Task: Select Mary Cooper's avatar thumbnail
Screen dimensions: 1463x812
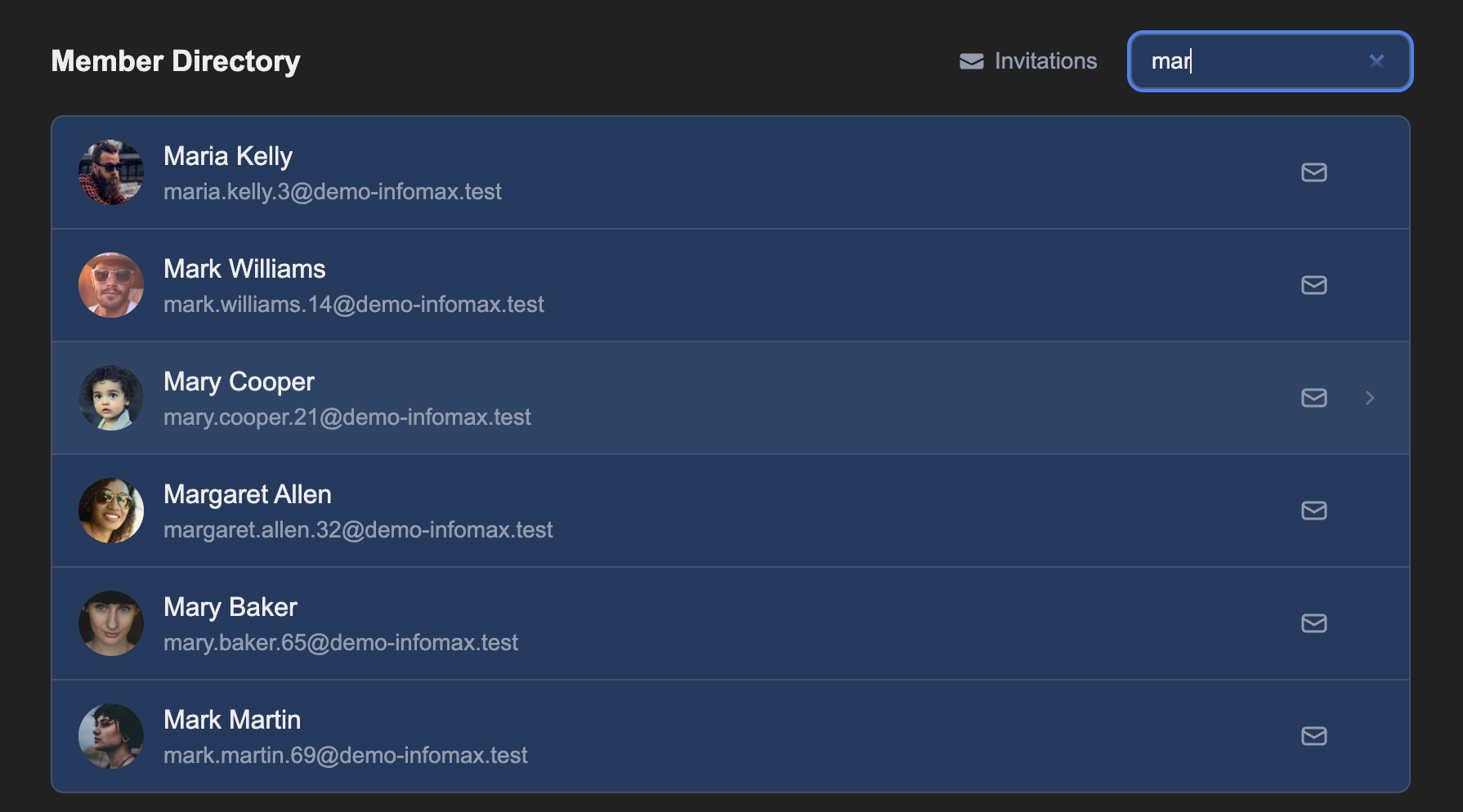Action: coord(111,398)
